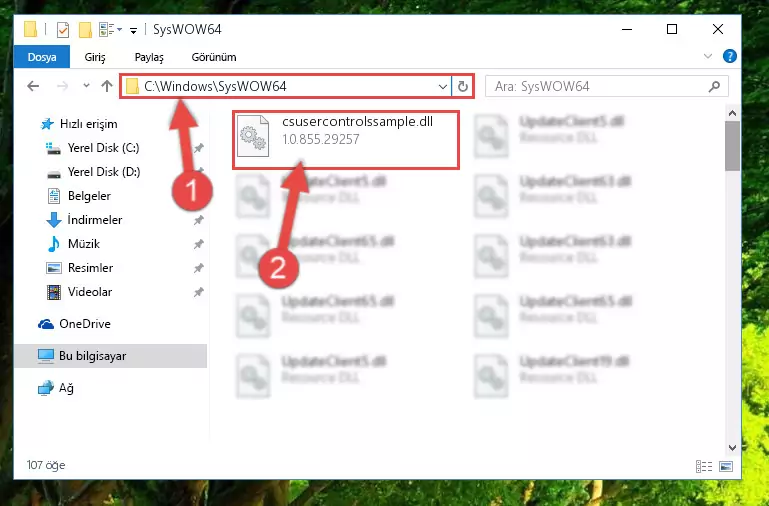Click the pin icon next to Yerel Disk (C:)
This screenshot has width=769, height=506.
click(x=199, y=148)
